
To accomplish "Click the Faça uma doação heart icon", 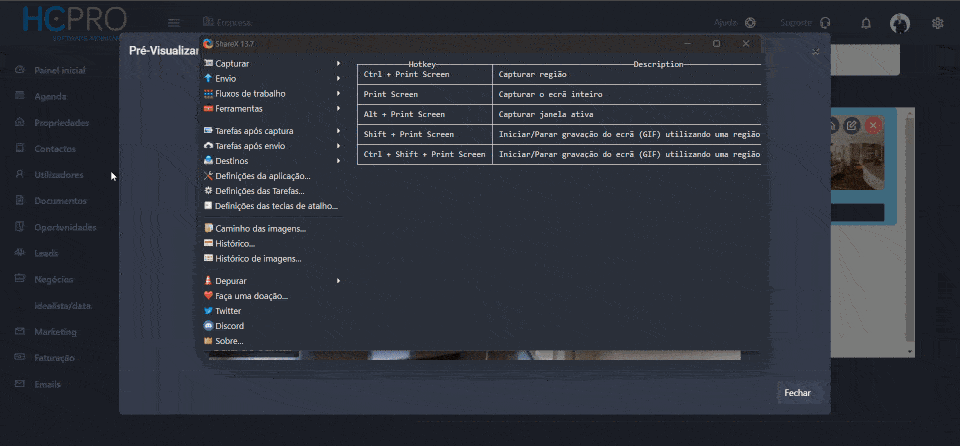I will tap(208, 296).
